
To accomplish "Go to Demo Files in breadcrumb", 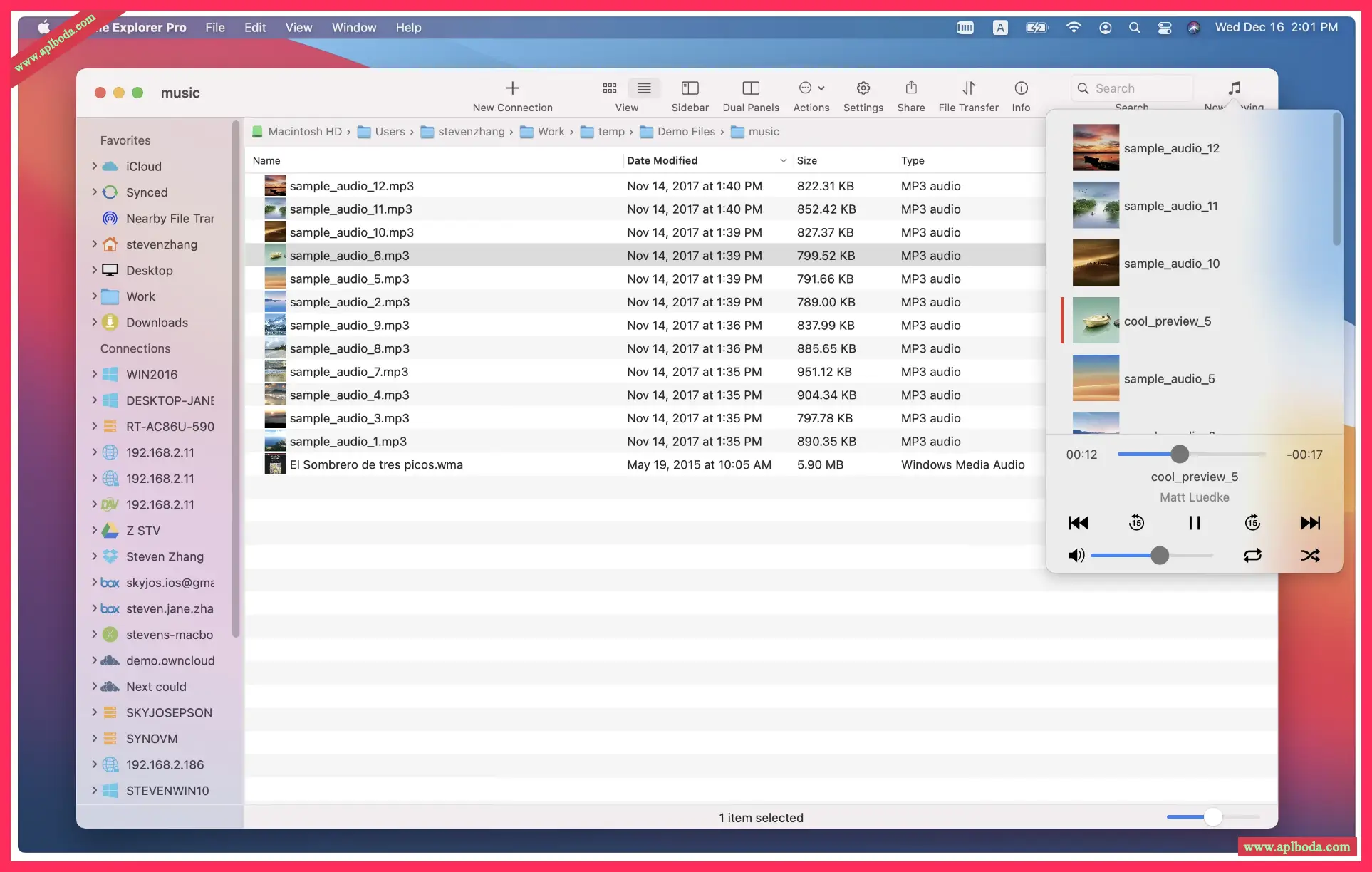I will (x=685, y=132).
